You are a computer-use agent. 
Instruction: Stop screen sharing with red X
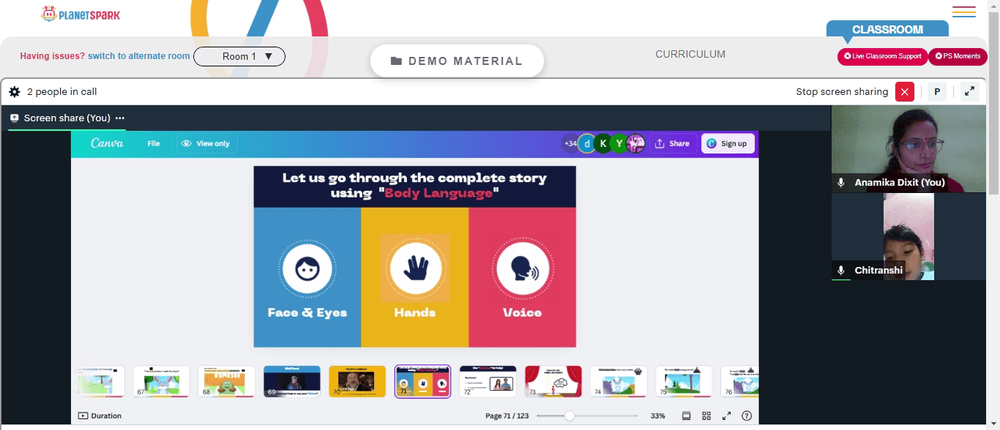pos(904,91)
